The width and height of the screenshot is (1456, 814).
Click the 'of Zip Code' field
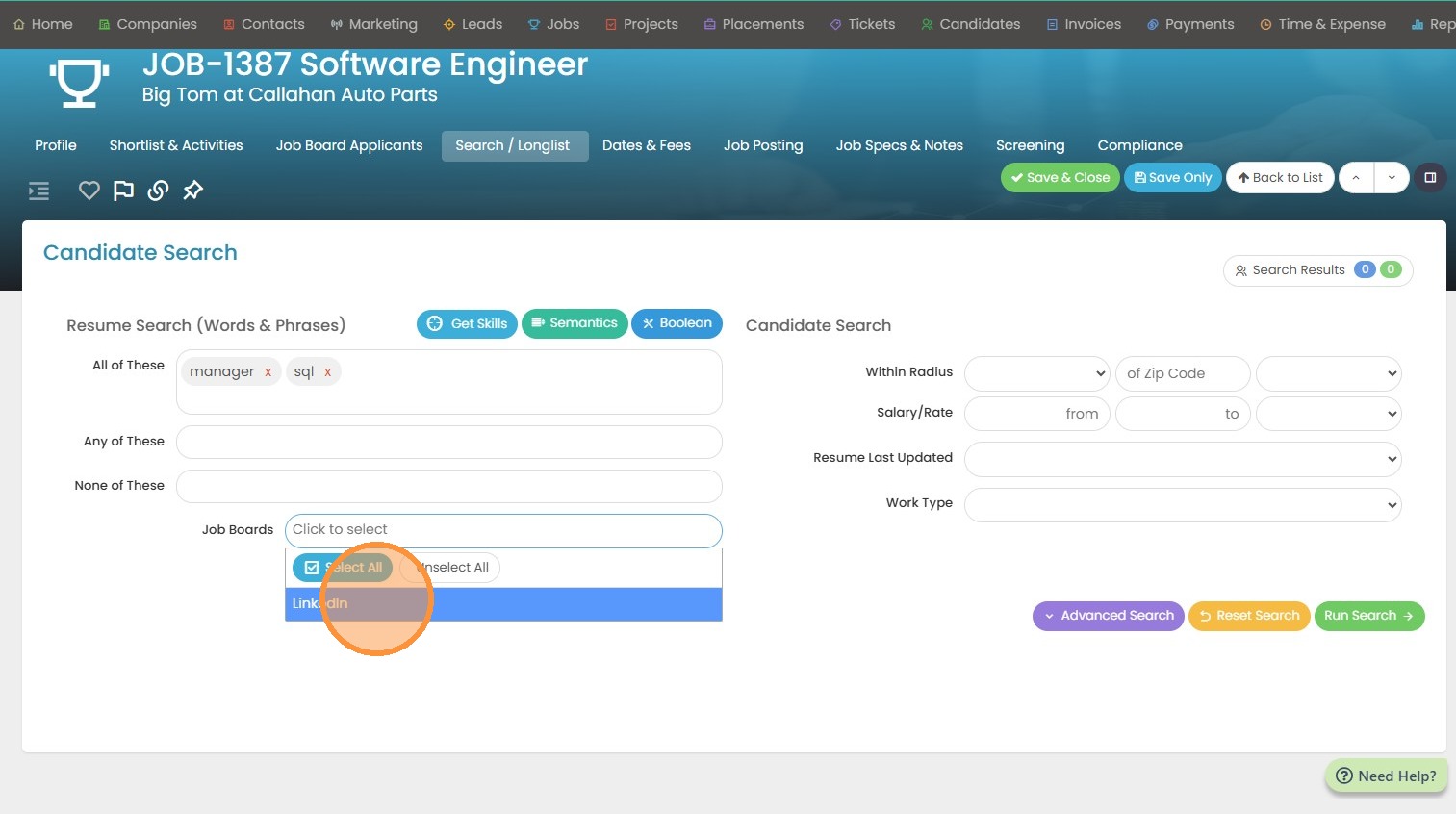[1183, 373]
